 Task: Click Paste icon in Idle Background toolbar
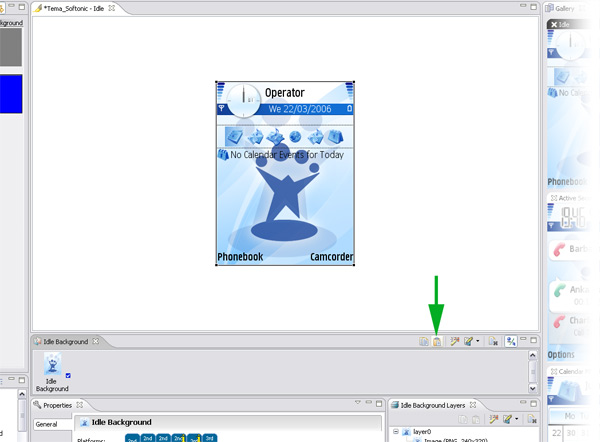437,342
